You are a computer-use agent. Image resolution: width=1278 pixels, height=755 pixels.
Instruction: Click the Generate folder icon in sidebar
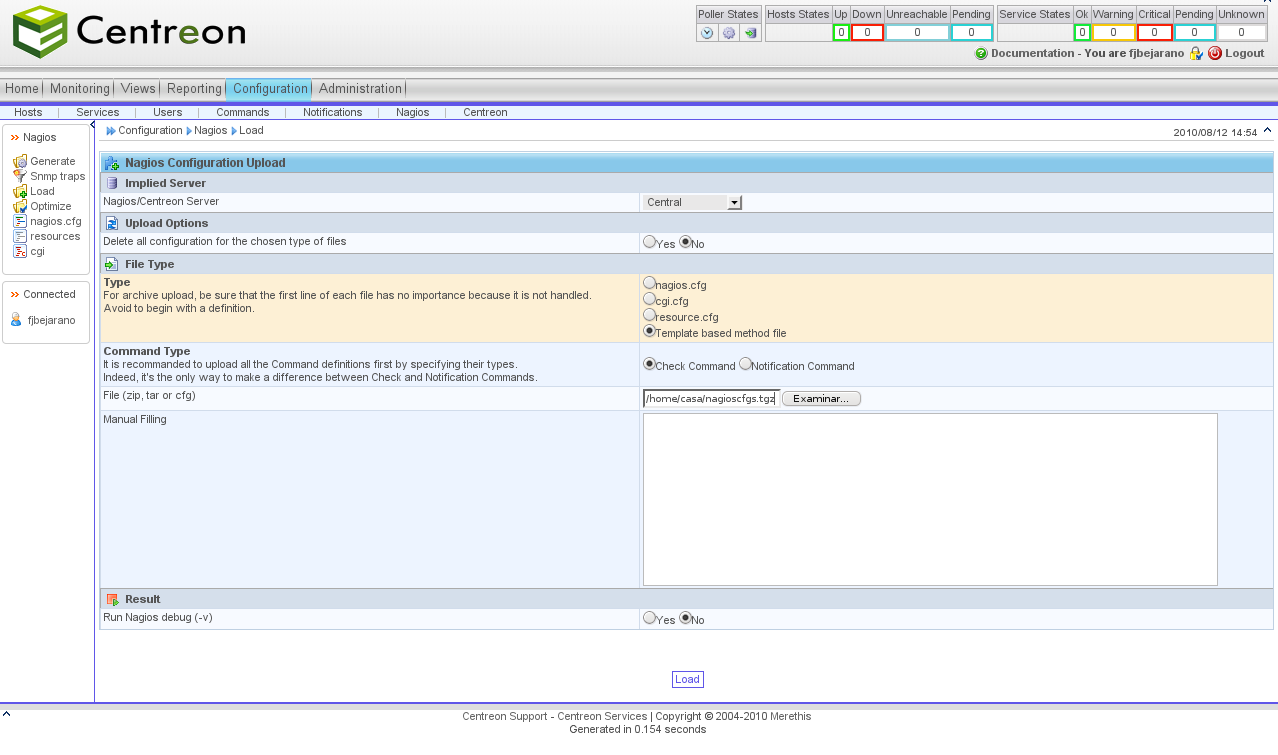point(20,161)
